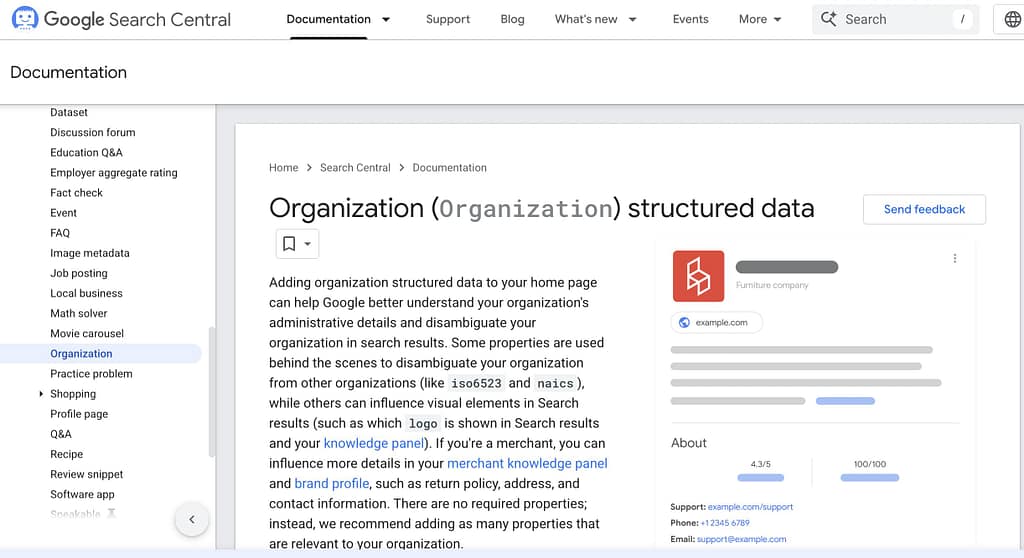Click the sidebar vertical scrollbar
This screenshot has width=1024, height=558.
pyautogui.click(x=211, y=392)
